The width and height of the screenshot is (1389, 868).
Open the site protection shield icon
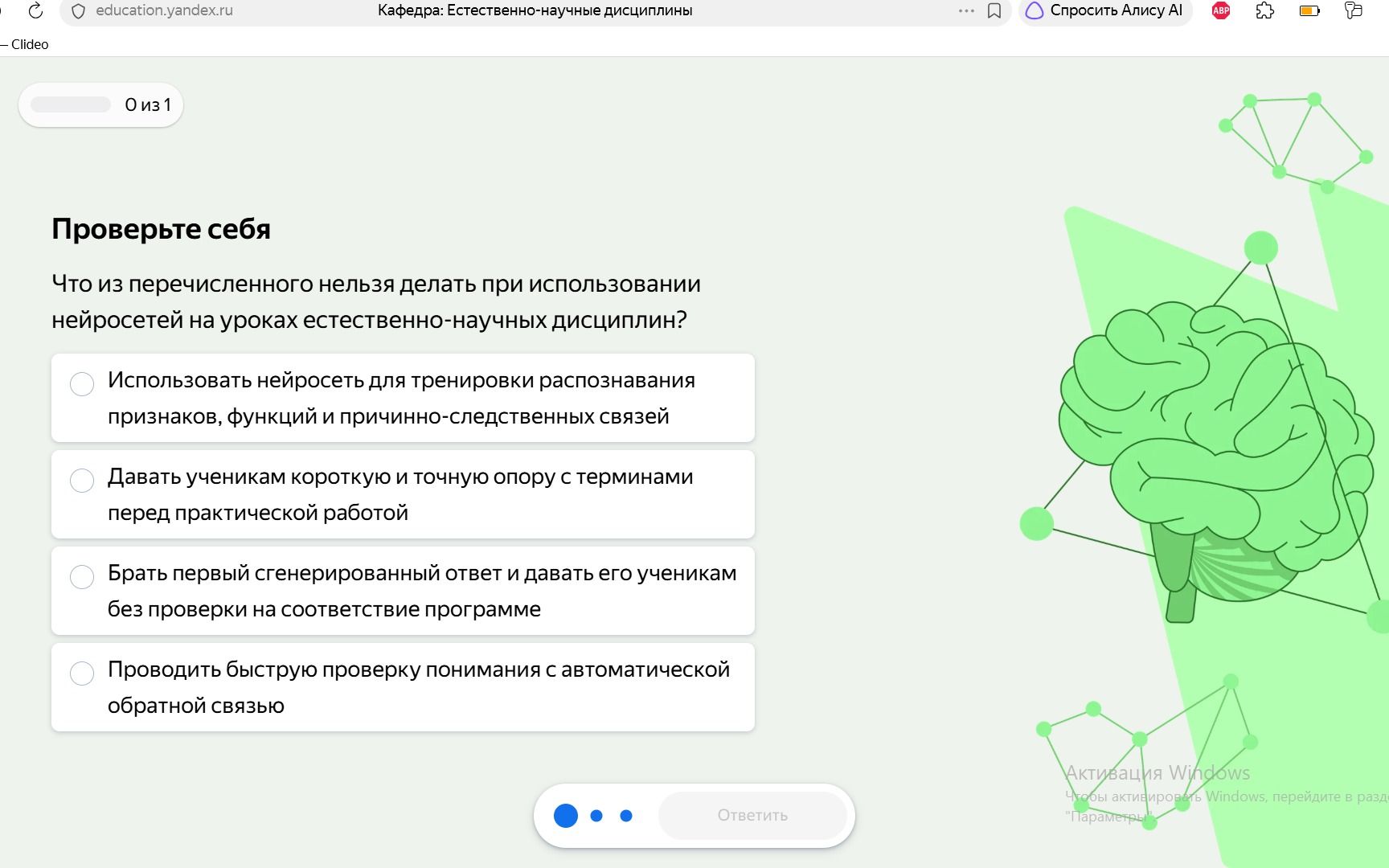[79, 11]
